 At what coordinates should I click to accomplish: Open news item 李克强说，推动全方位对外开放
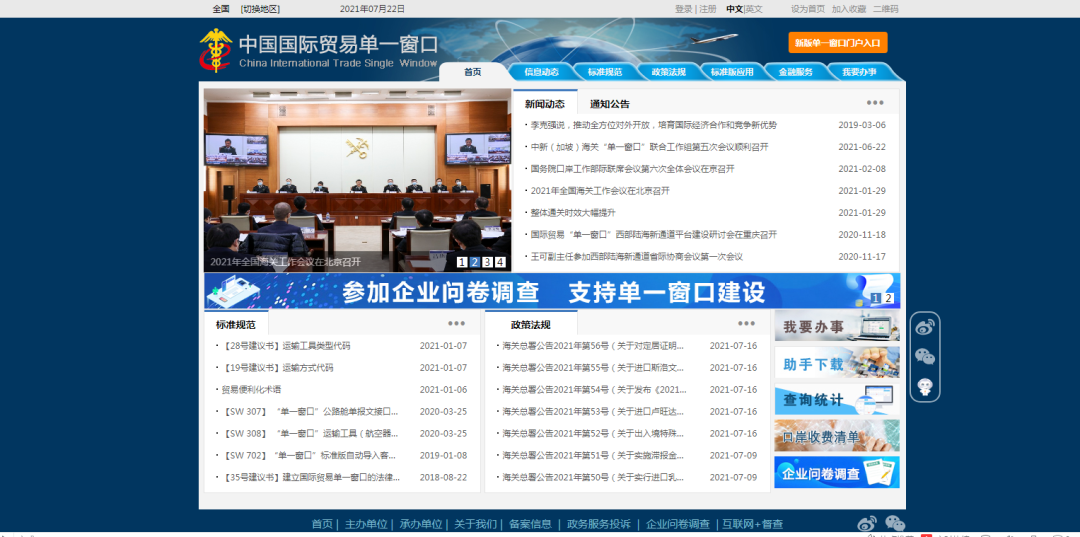[x=653, y=125]
